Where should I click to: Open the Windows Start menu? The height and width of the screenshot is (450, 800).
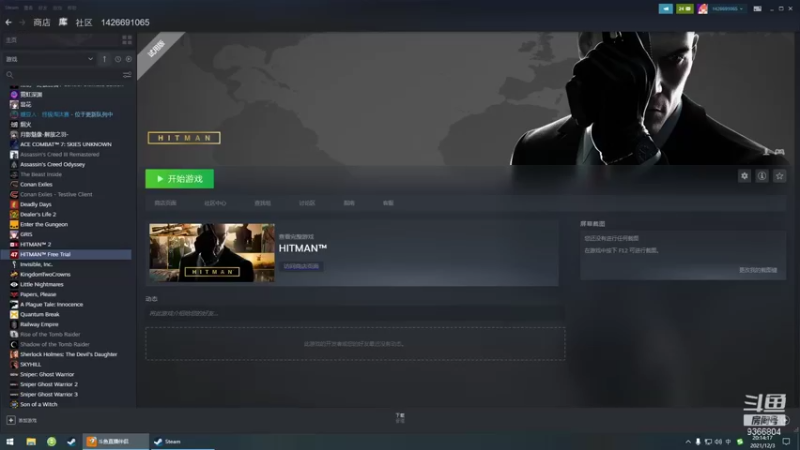pyautogui.click(x=10, y=441)
